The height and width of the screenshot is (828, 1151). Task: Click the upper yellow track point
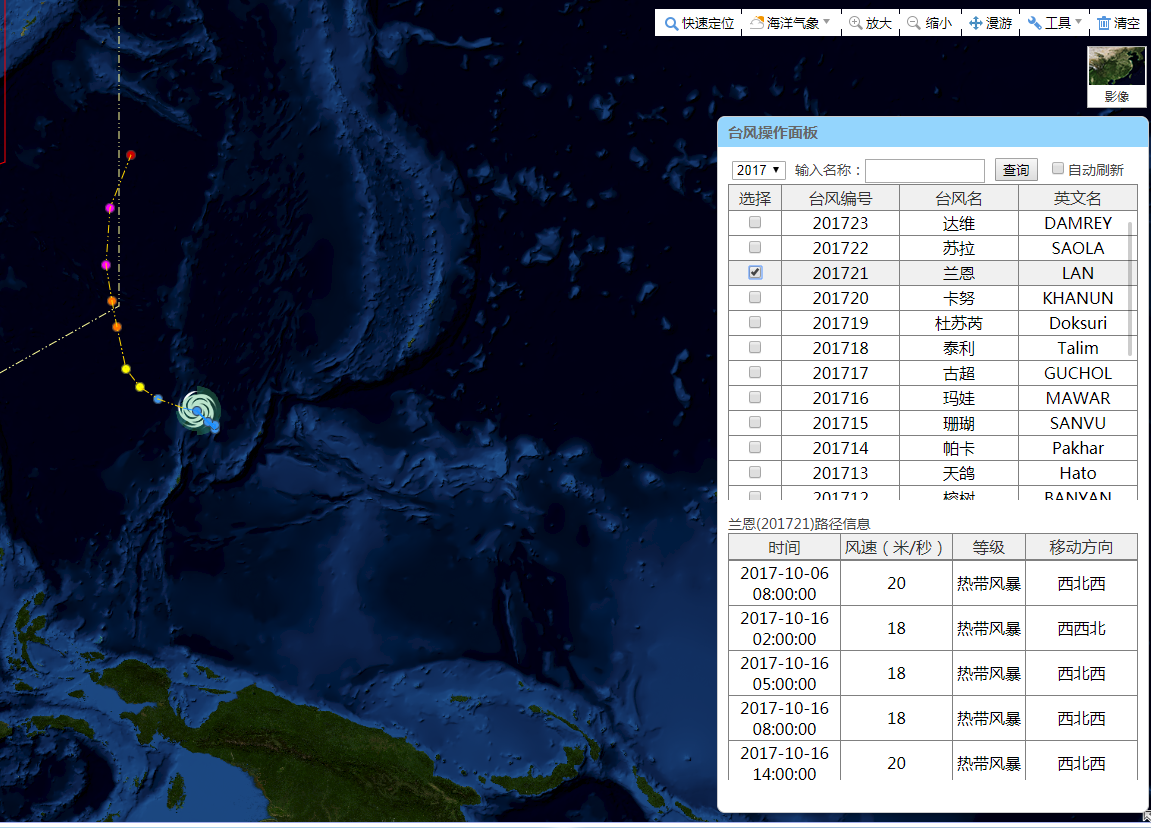tap(126, 369)
